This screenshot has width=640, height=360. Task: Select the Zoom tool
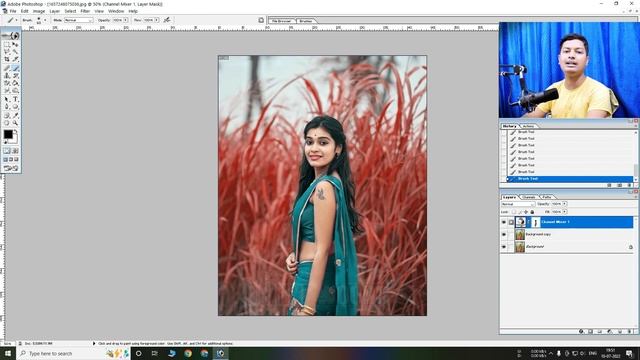tap(15, 122)
